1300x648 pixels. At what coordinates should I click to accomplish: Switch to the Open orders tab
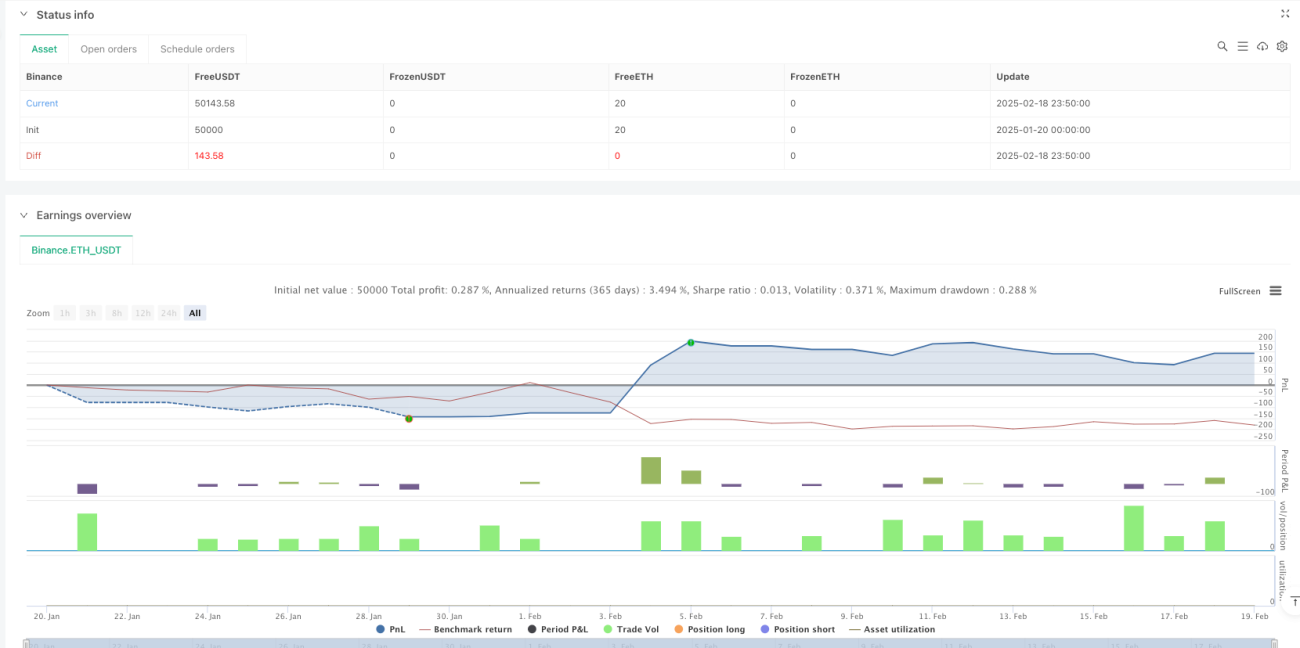coord(108,49)
